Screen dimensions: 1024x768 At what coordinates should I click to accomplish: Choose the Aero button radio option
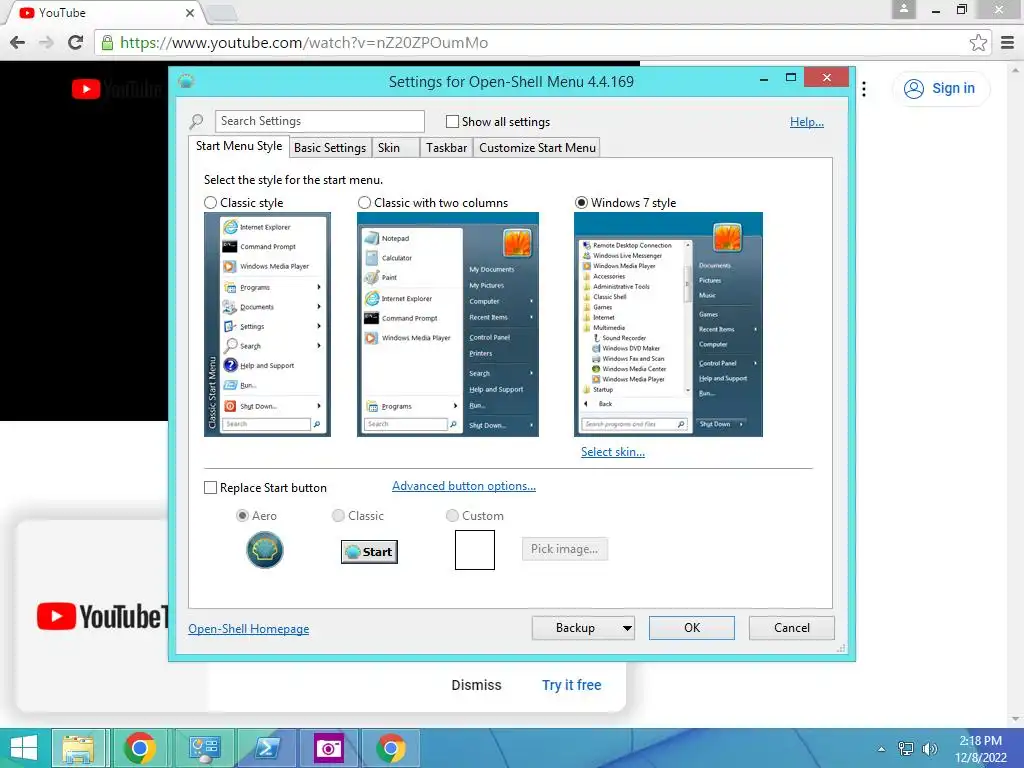(242, 516)
